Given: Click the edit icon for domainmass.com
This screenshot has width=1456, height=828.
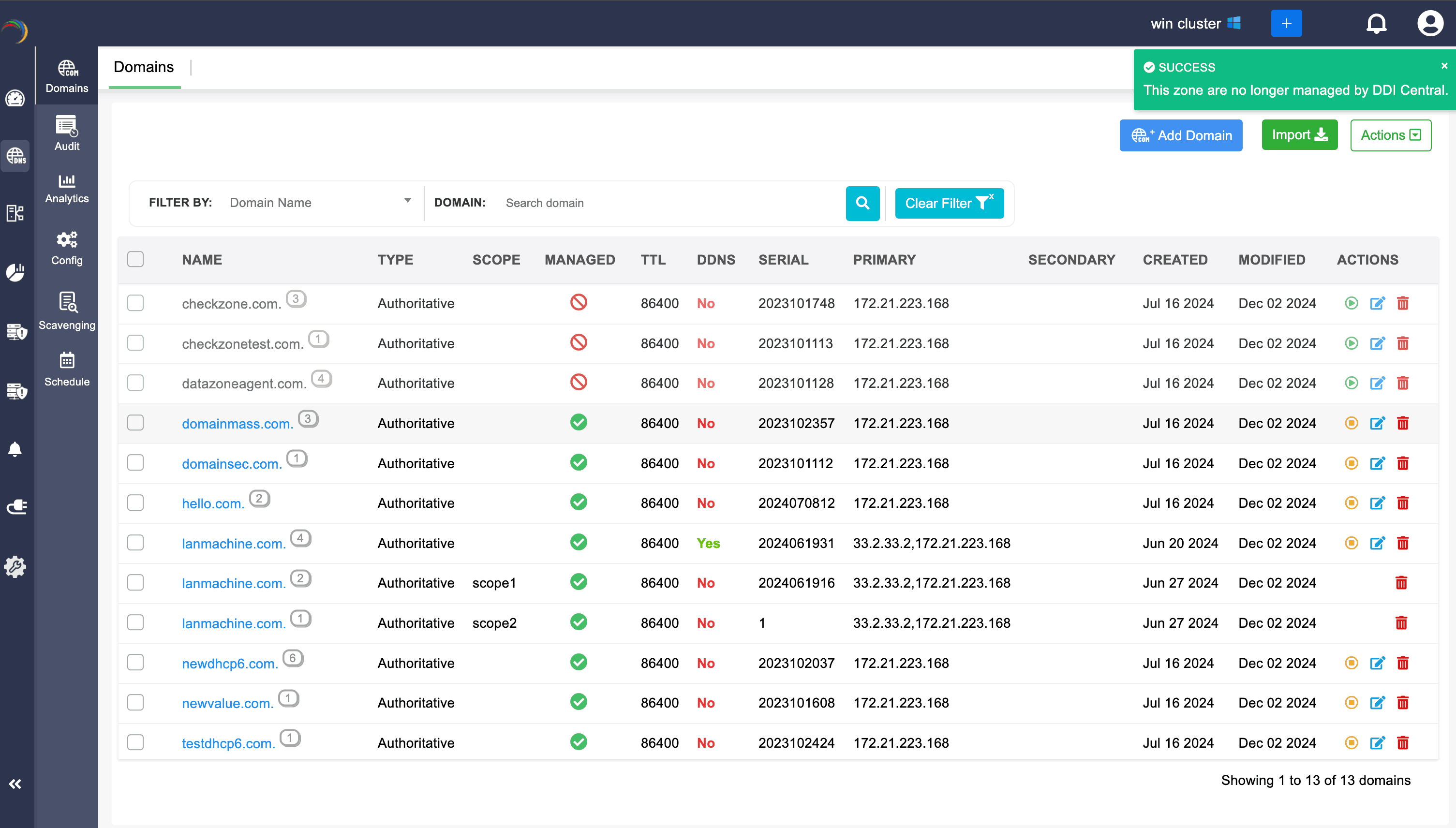Looking at the screenshot, I should 1377,423.
